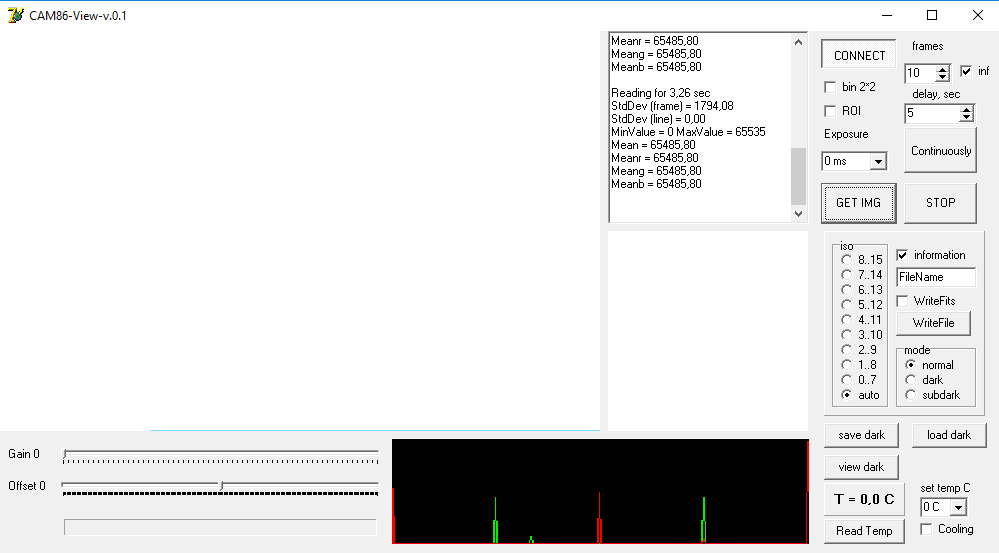Select iso 1..8 radio option

coord(846,364)
